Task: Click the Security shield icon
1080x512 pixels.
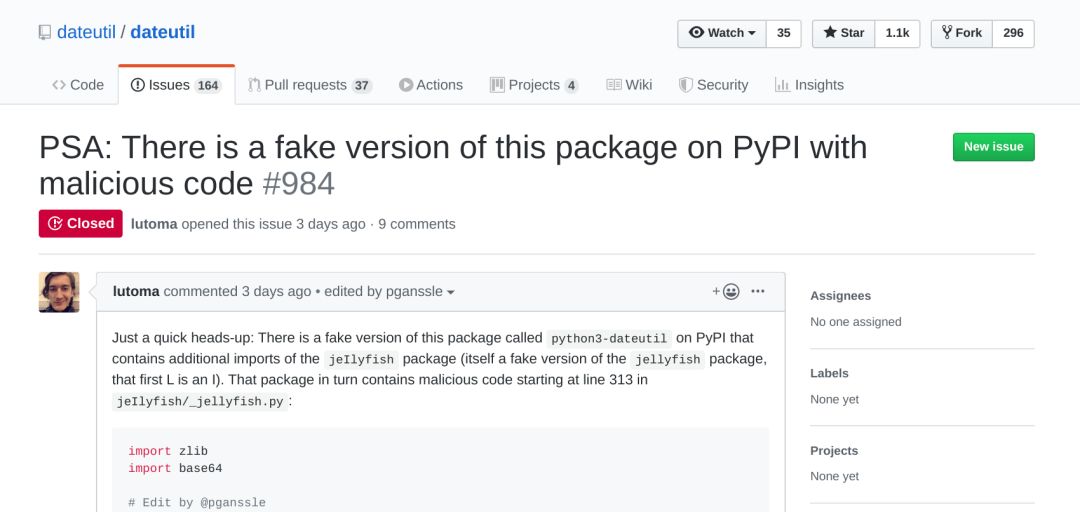Action: [685, 85]
